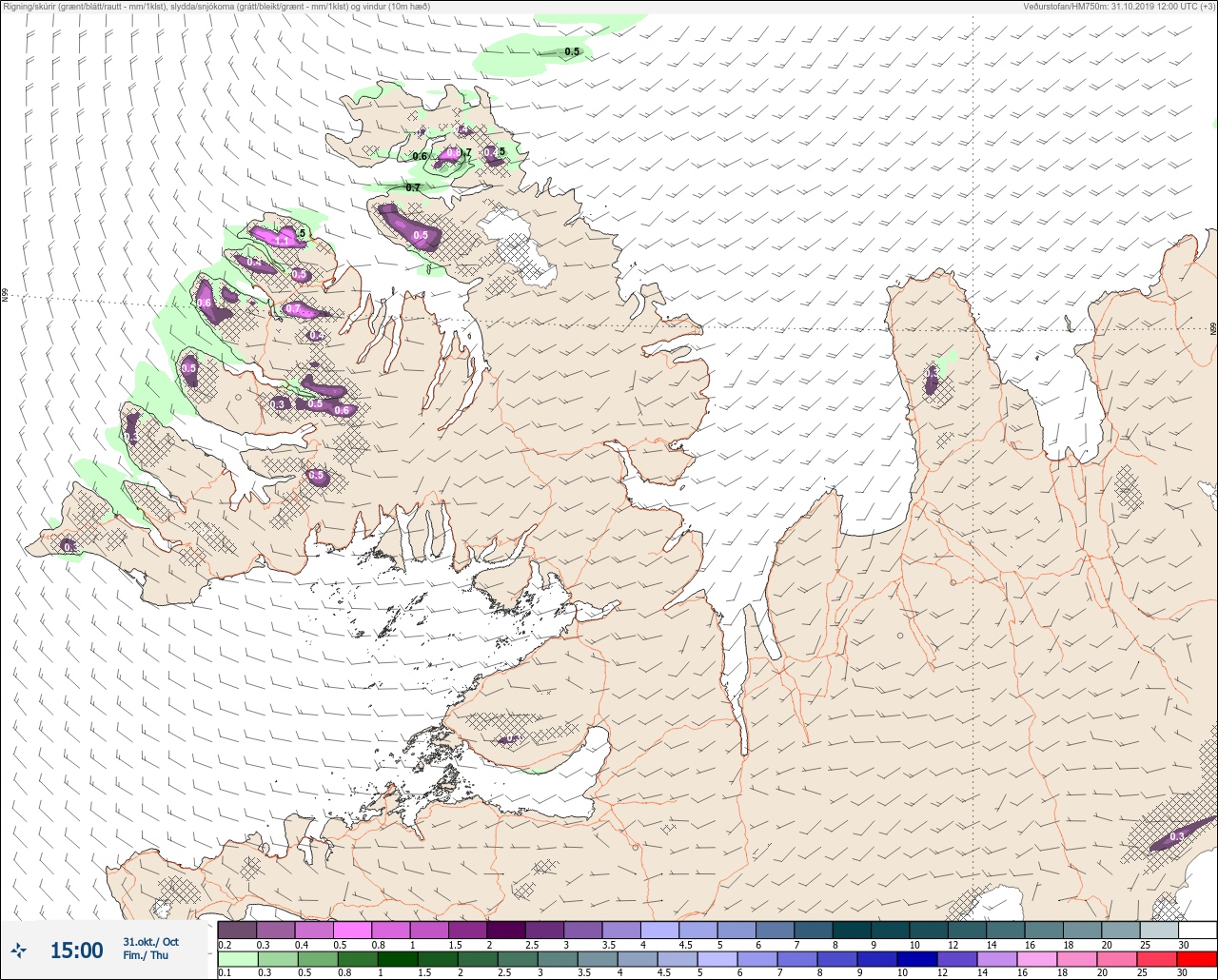The image size is (1218, 980).
Task: Click the black 0.6 value near the northern peninsula
Action: coord(420,156)
